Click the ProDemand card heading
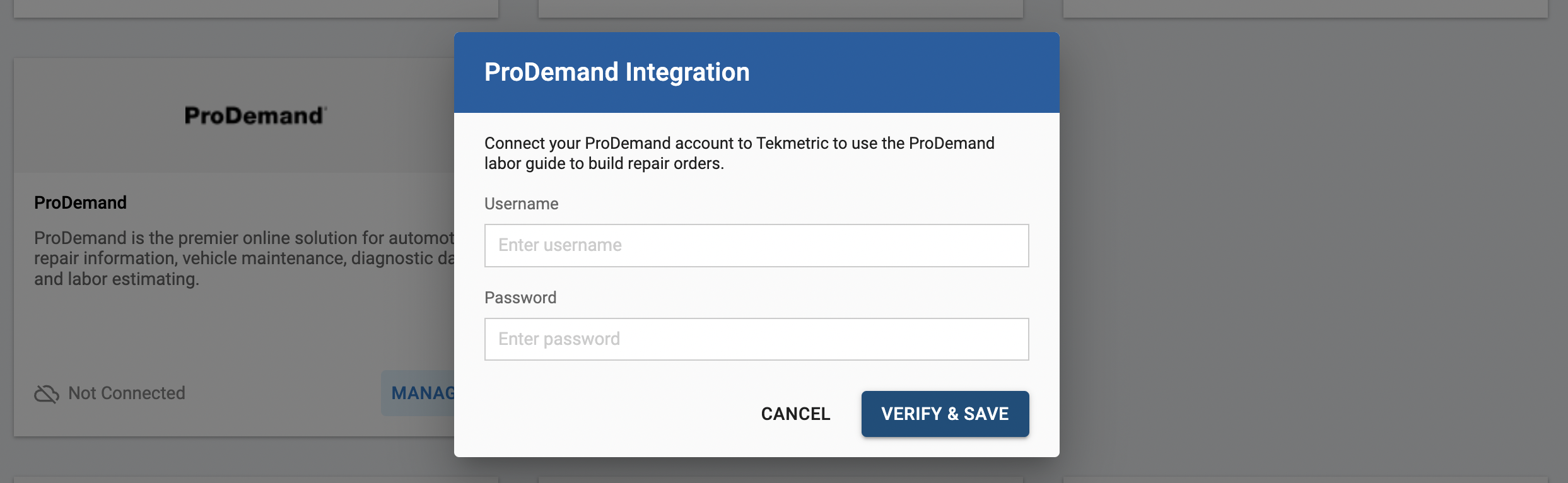This screenshot has width=1568, height=483. click(x=80, y=202)
